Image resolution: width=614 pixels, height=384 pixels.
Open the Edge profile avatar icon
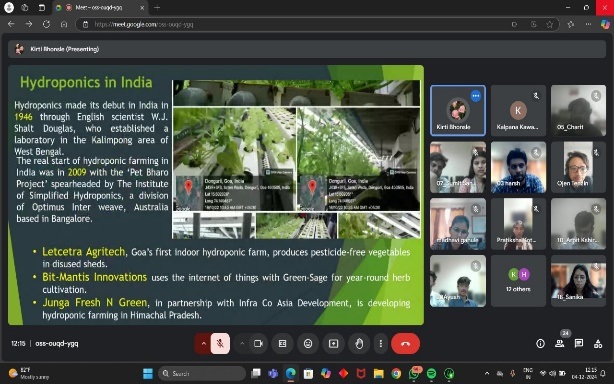(9, 7)
